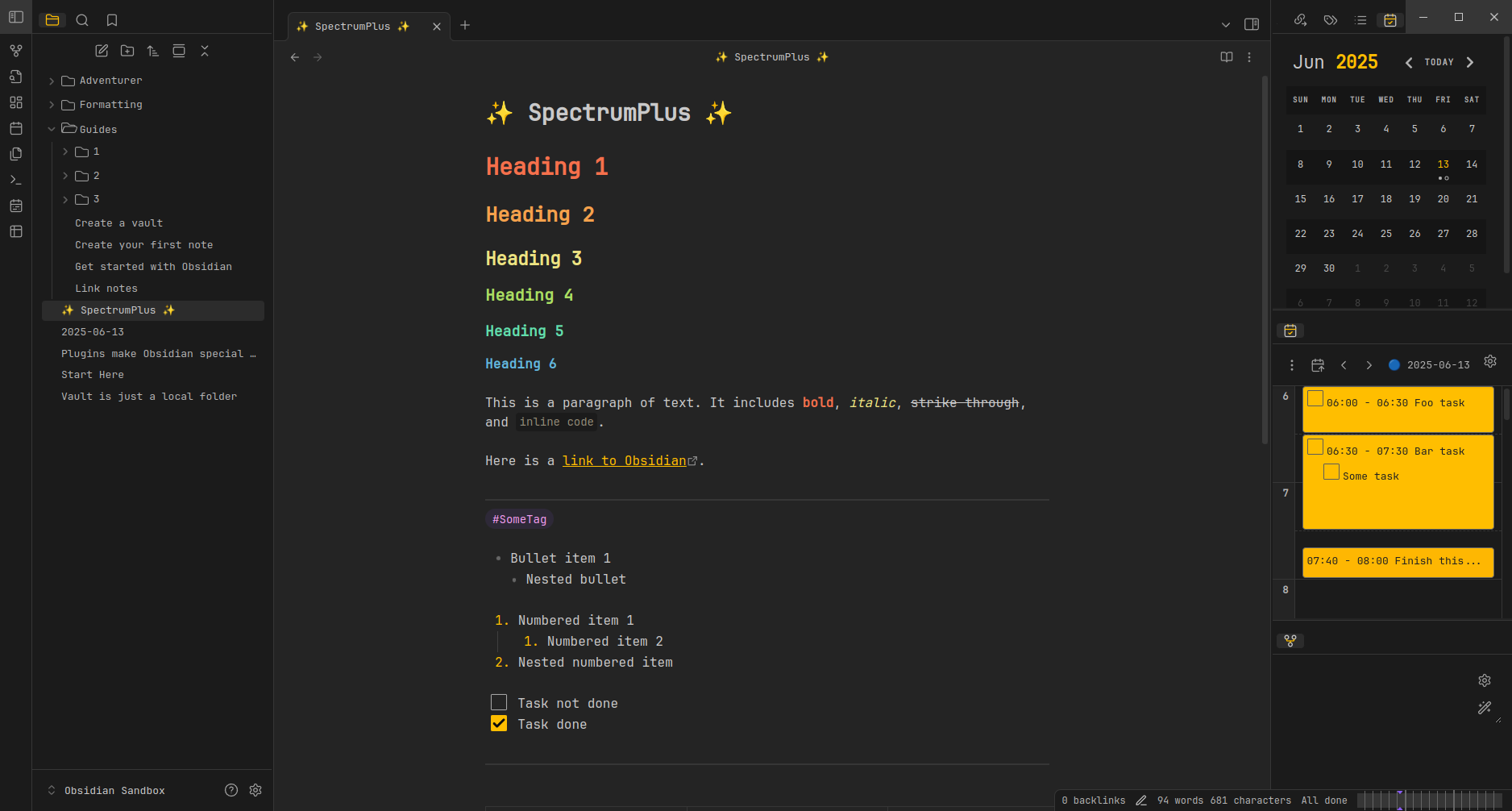
Task: Open graph panel settings gear
Action: [x=1485, y=680]
